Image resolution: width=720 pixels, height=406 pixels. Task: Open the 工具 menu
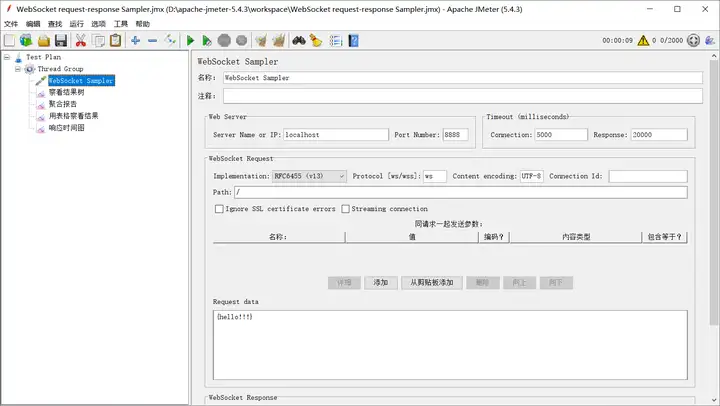[x=120, y=24]
